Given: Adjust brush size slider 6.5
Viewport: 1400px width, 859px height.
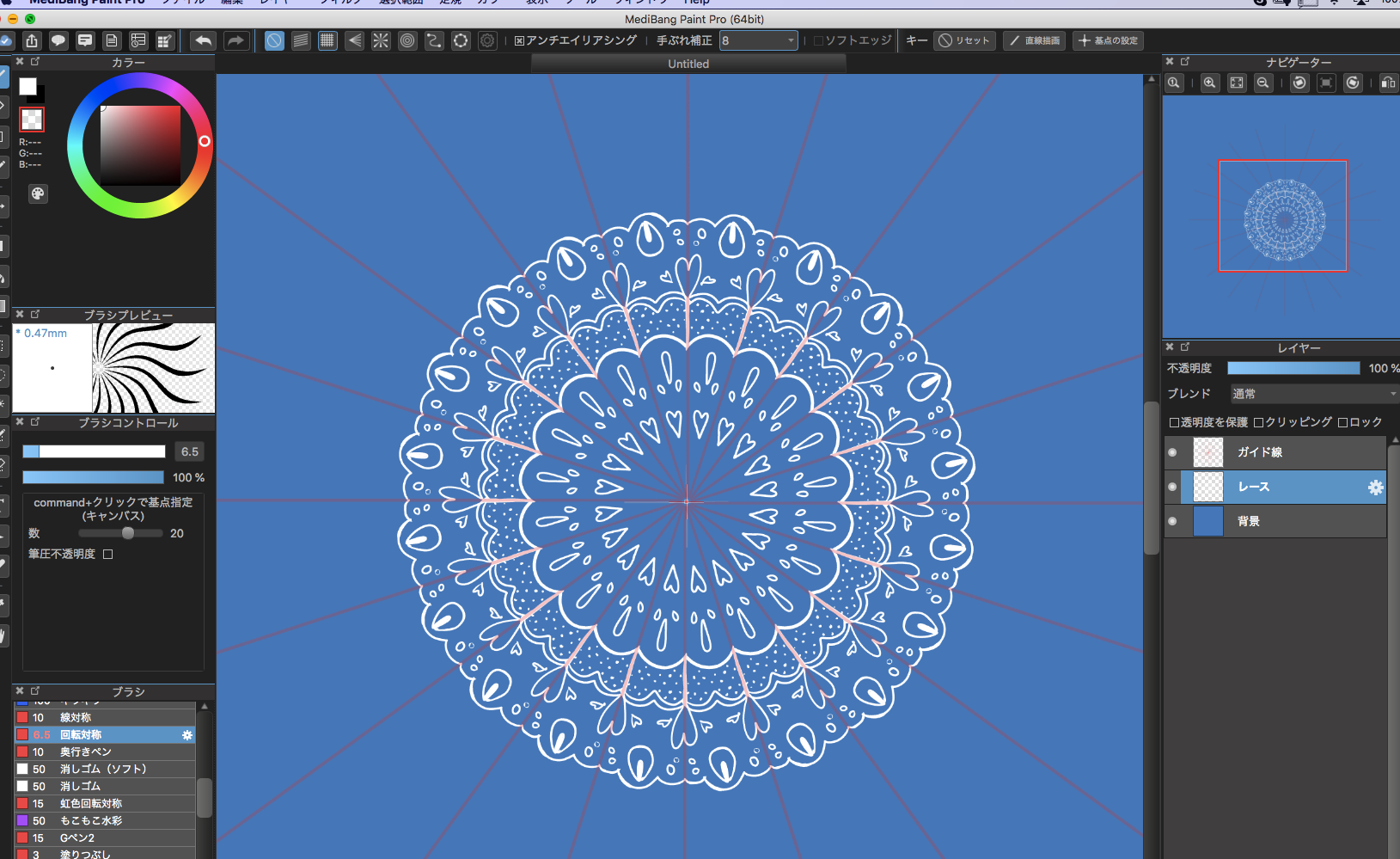Looking at the screenshot, I should point(94,451).
